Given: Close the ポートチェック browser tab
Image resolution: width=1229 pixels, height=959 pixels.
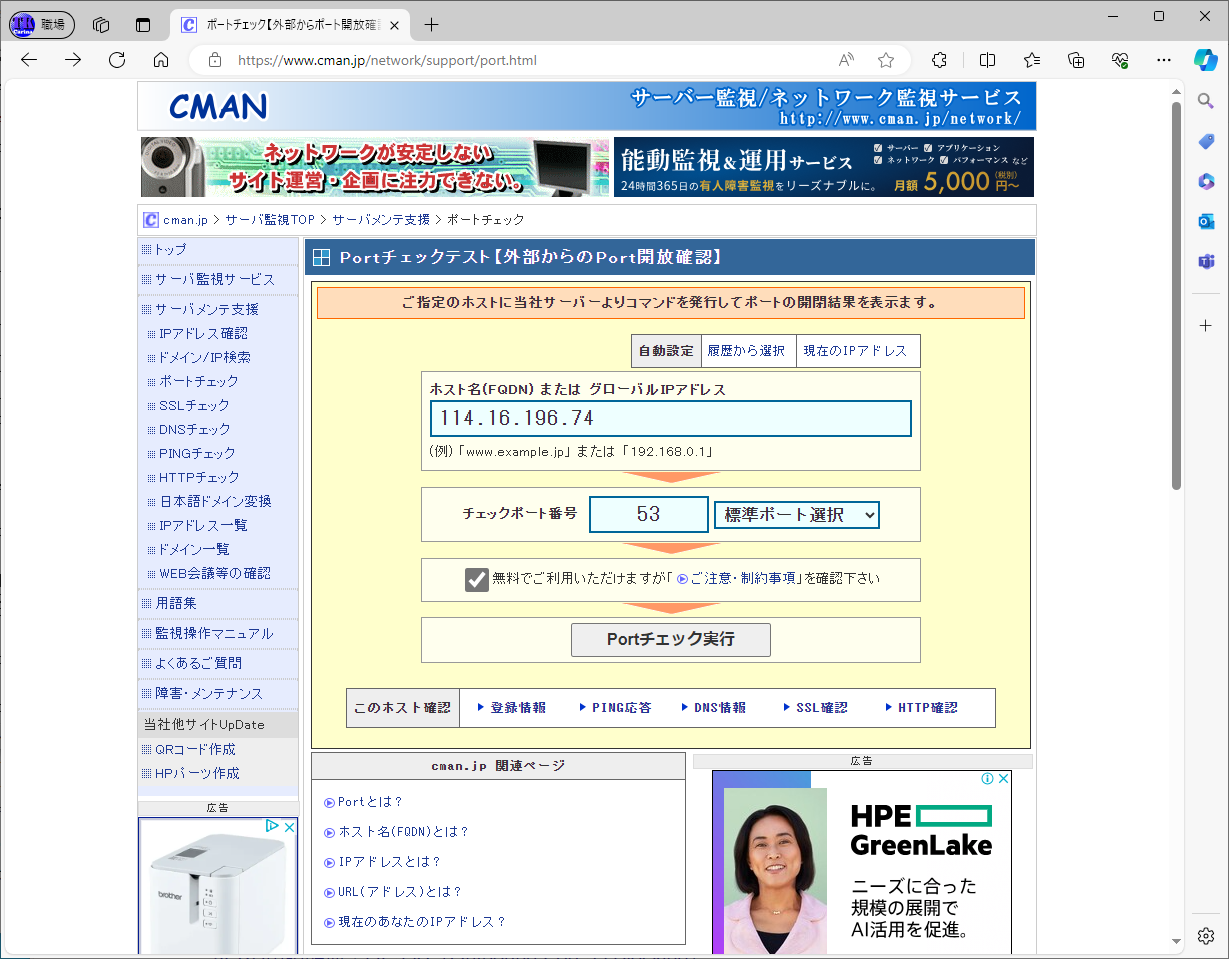Looking at the screenshot, I should (x=394, y=25).
